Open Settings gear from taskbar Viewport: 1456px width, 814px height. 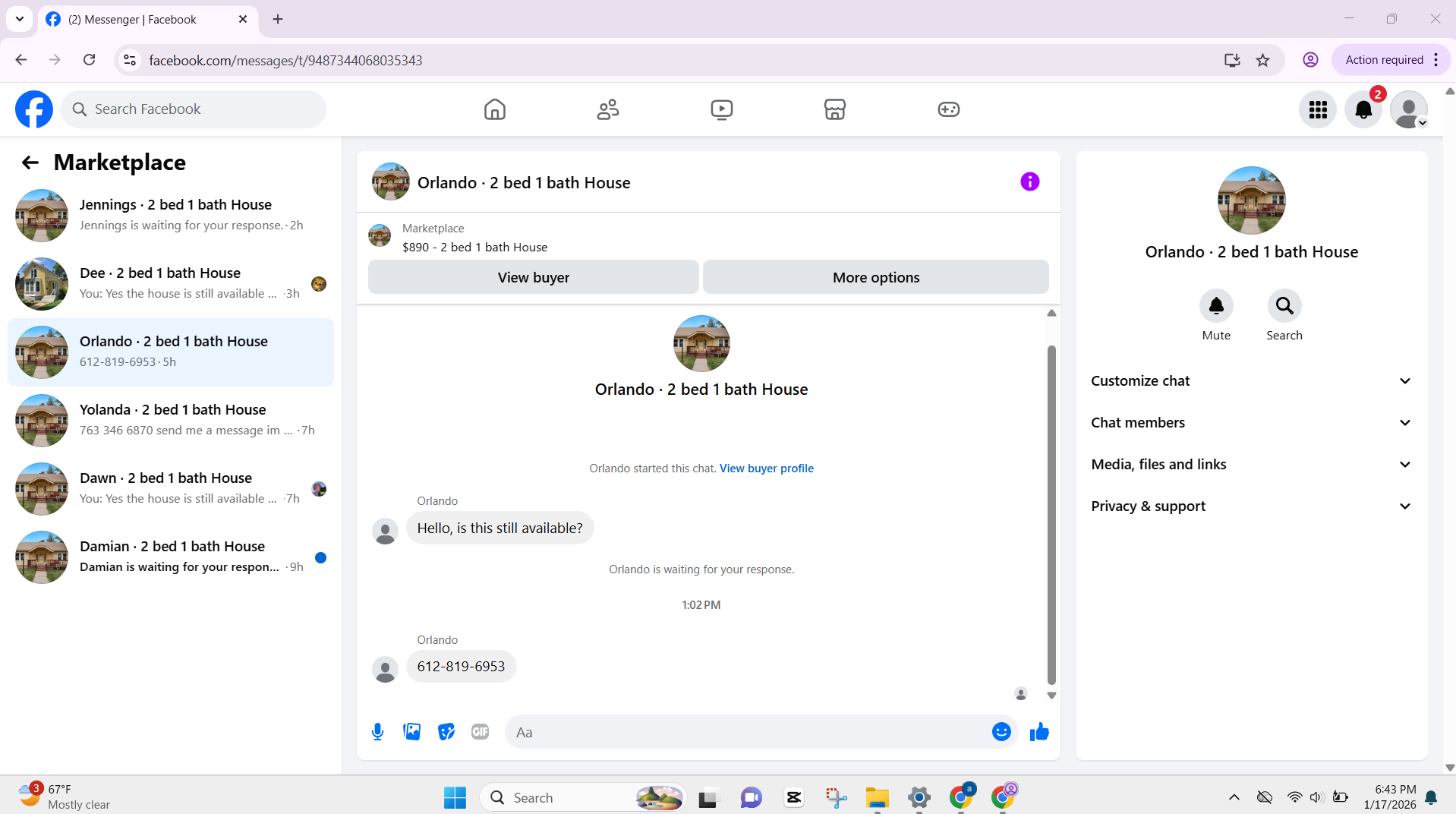click(919, 797)
